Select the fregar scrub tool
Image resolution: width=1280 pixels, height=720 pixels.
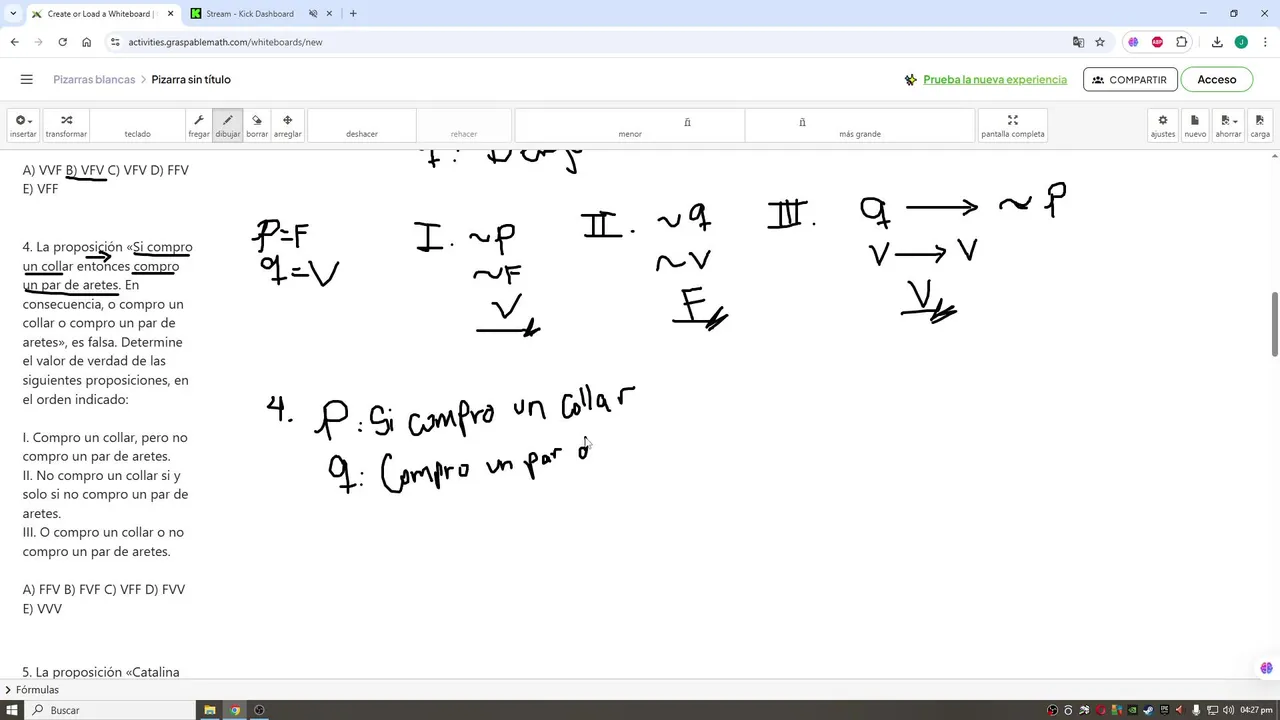click(x=199, y=126)
